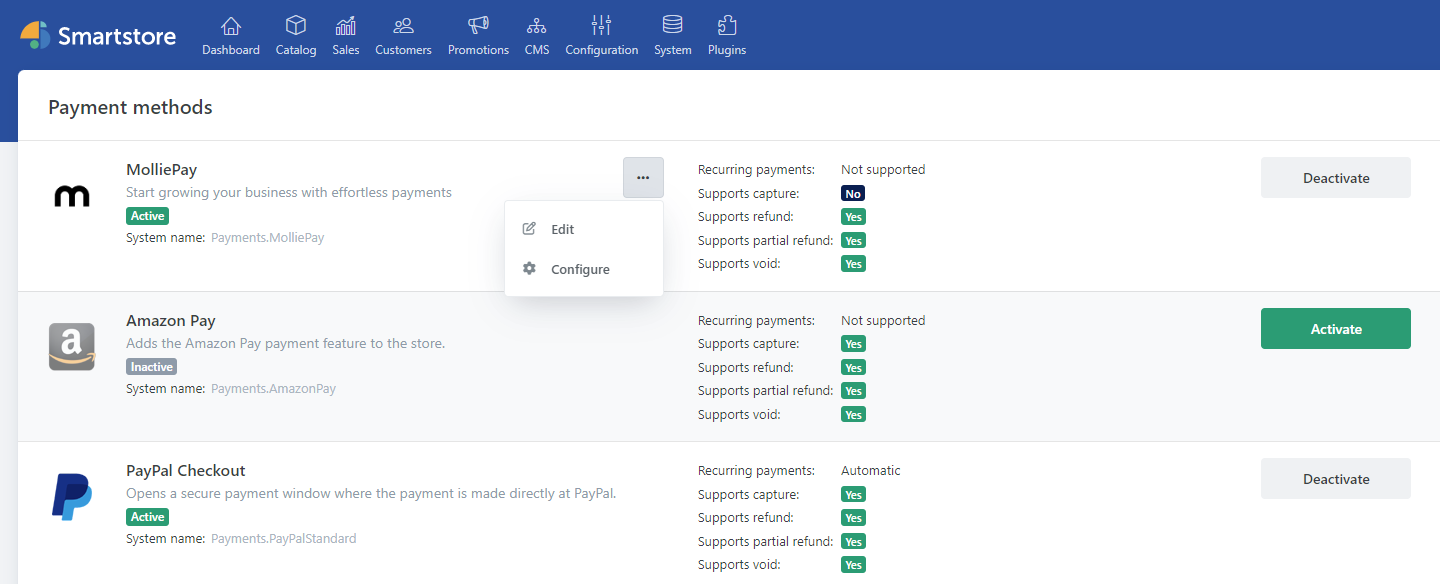
Task: Click the Amazon Pay Inactive badge
Action: point(151,367)
